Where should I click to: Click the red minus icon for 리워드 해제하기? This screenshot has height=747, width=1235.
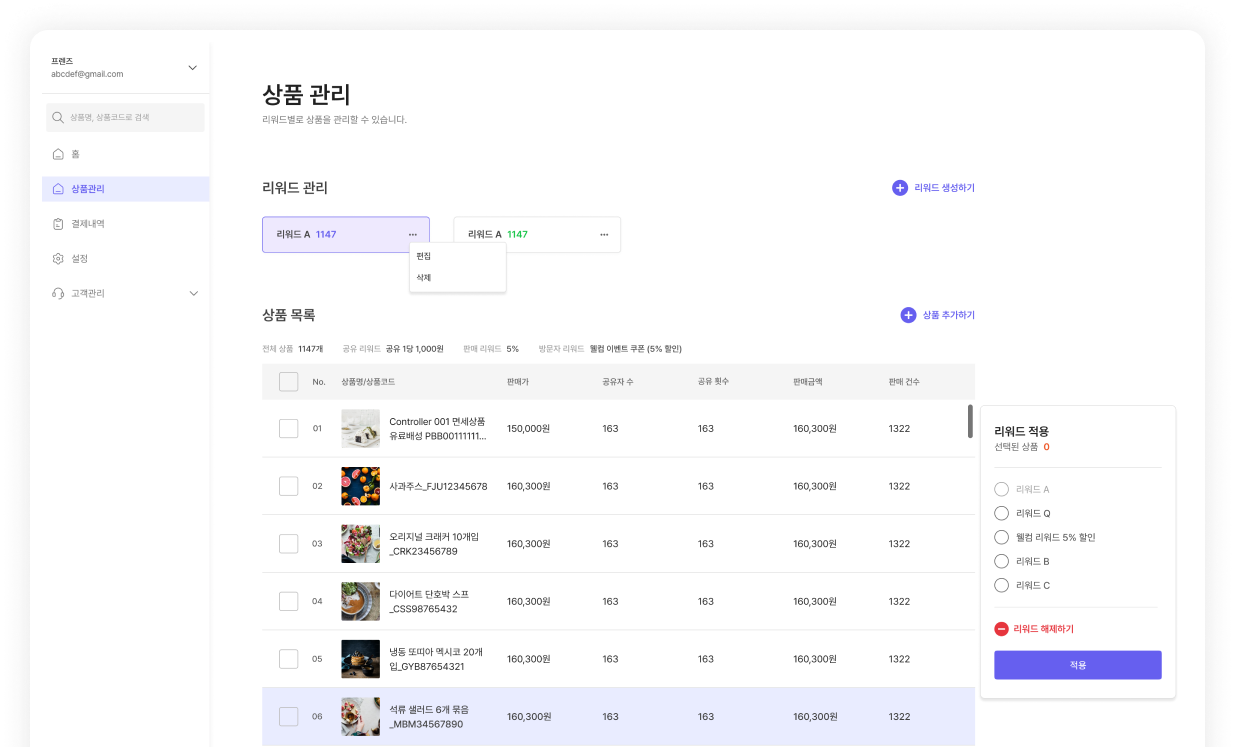pyautogui.click(x=1001, y=629)
